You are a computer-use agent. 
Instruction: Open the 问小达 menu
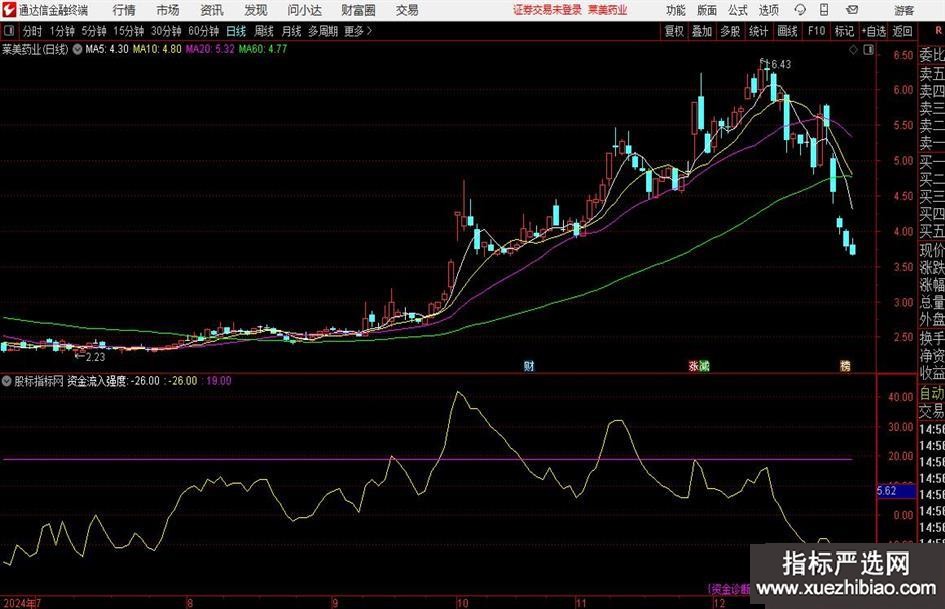pyautogui.click(x=304, y=10)
